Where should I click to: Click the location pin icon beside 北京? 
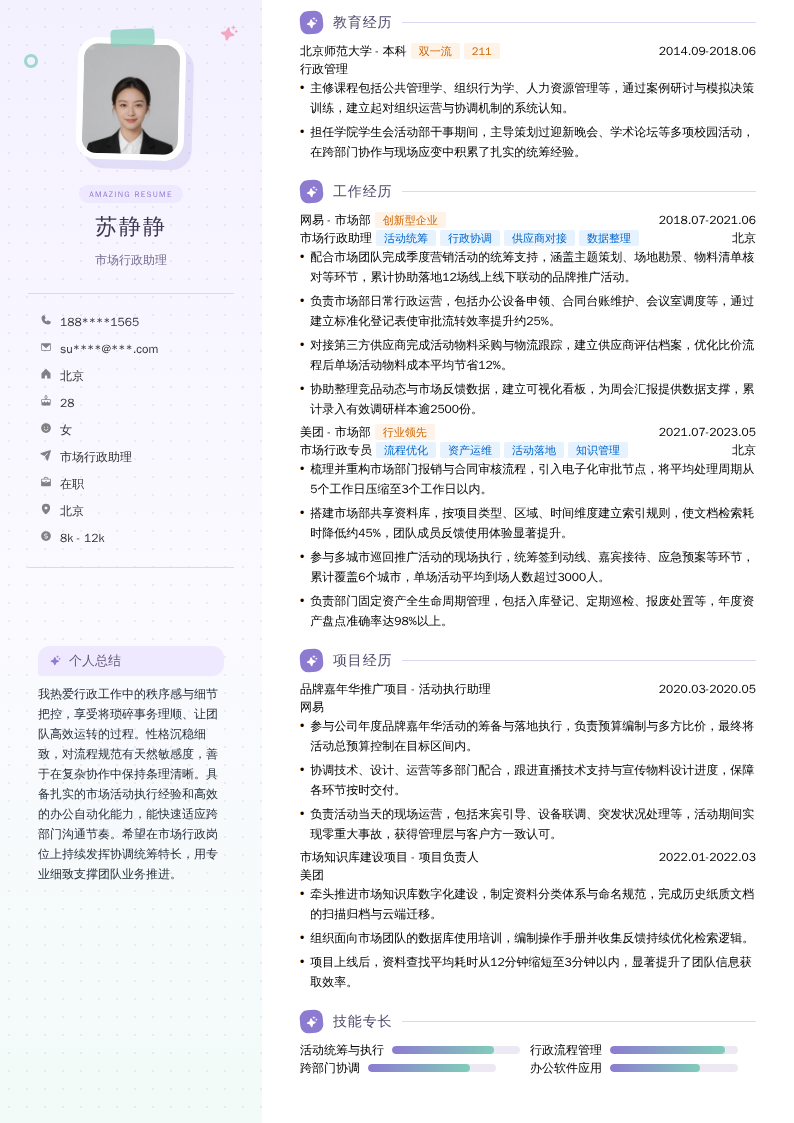point(46,509)
